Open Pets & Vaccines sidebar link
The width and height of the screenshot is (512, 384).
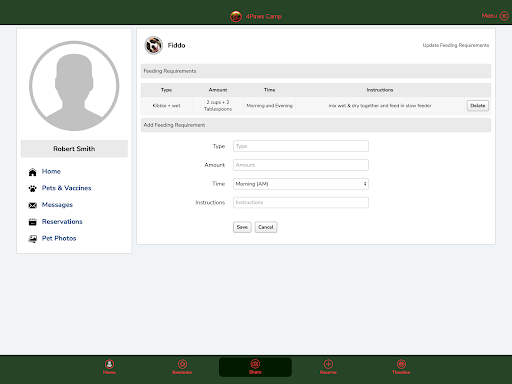[66, 188]
